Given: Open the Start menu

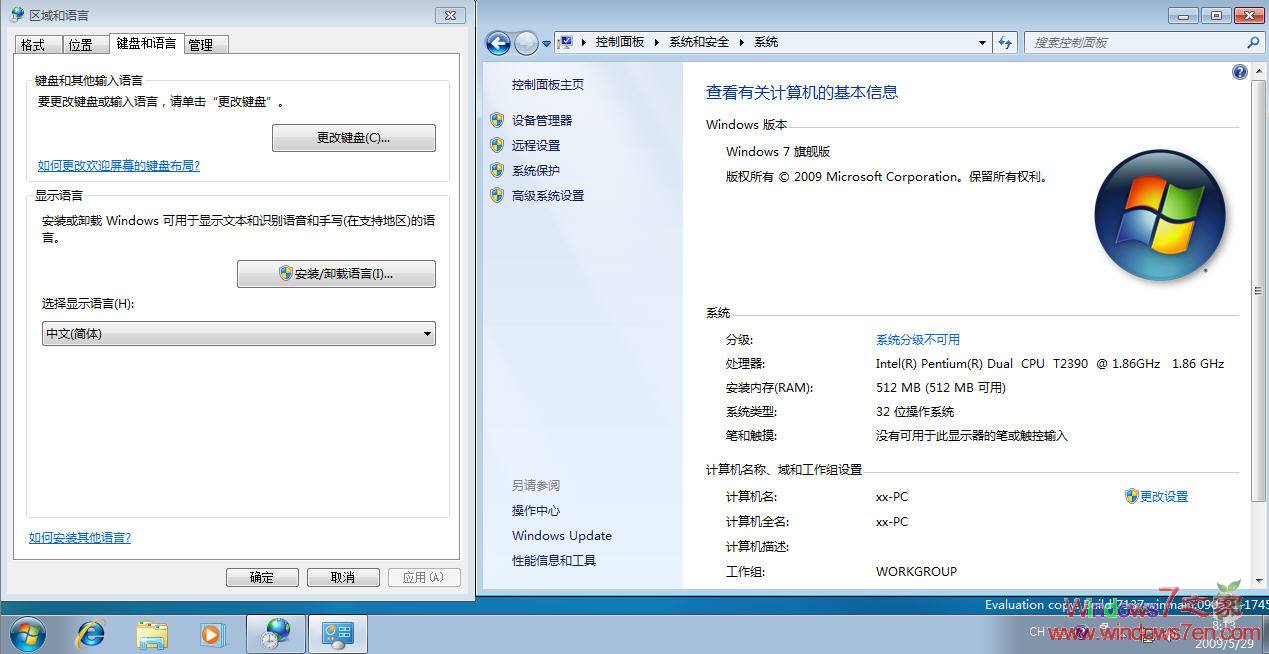Looking at the screenshot, I should [x=27, y=632].
